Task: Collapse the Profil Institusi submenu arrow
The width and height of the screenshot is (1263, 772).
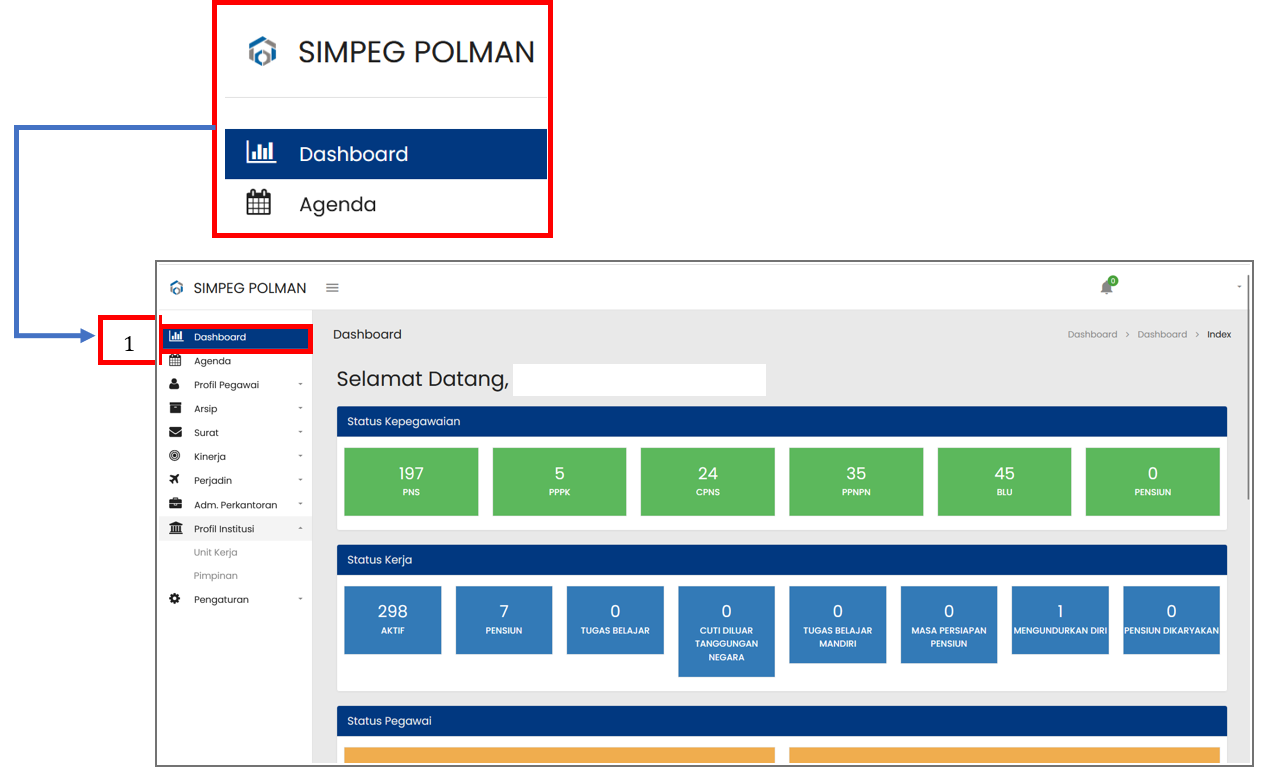Action: coord(300,529)
